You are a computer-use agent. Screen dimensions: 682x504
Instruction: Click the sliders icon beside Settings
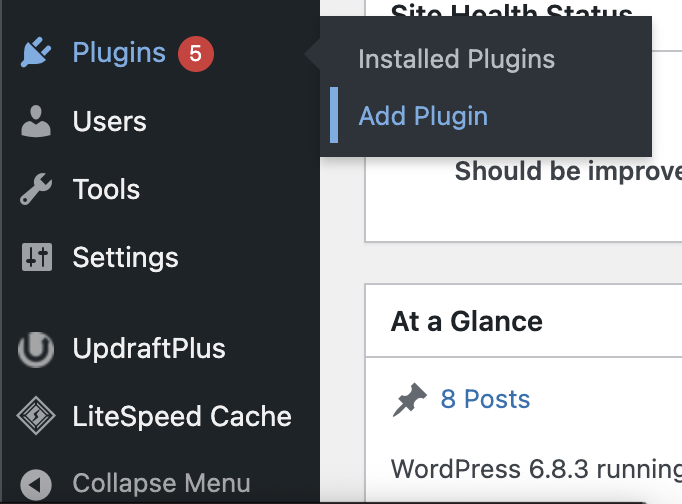tap(36, 258)
